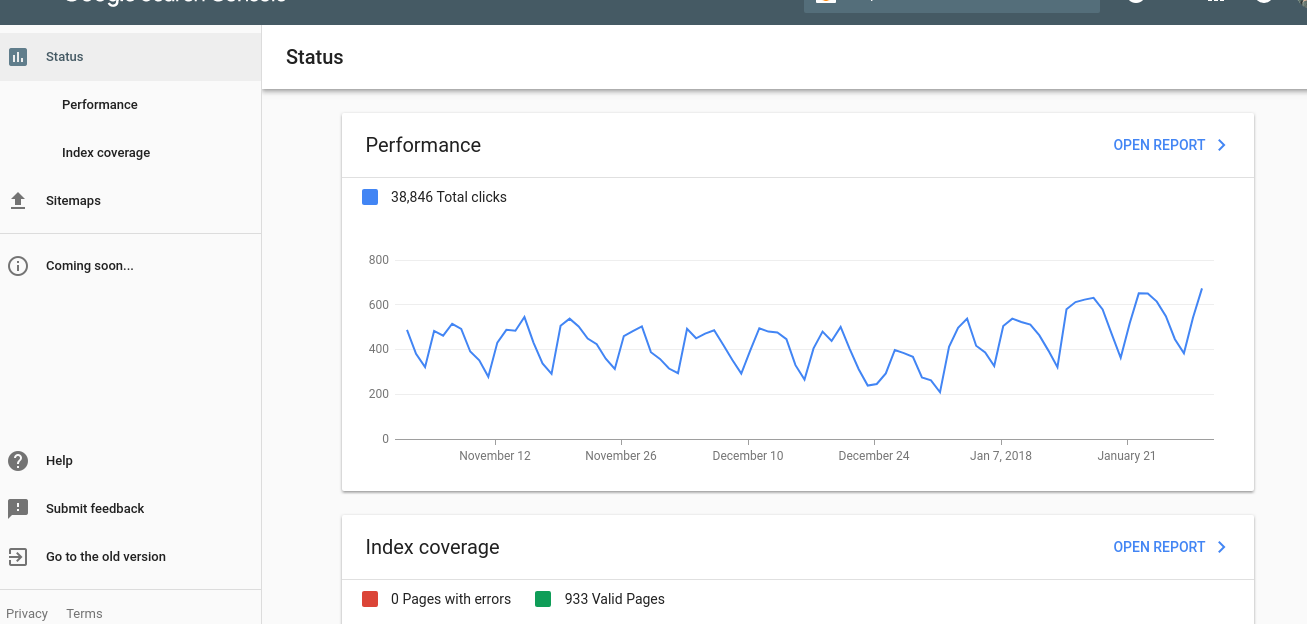
Task: Click the chevron arrow beside Performance Open Report
Action: coord(1222,145)
